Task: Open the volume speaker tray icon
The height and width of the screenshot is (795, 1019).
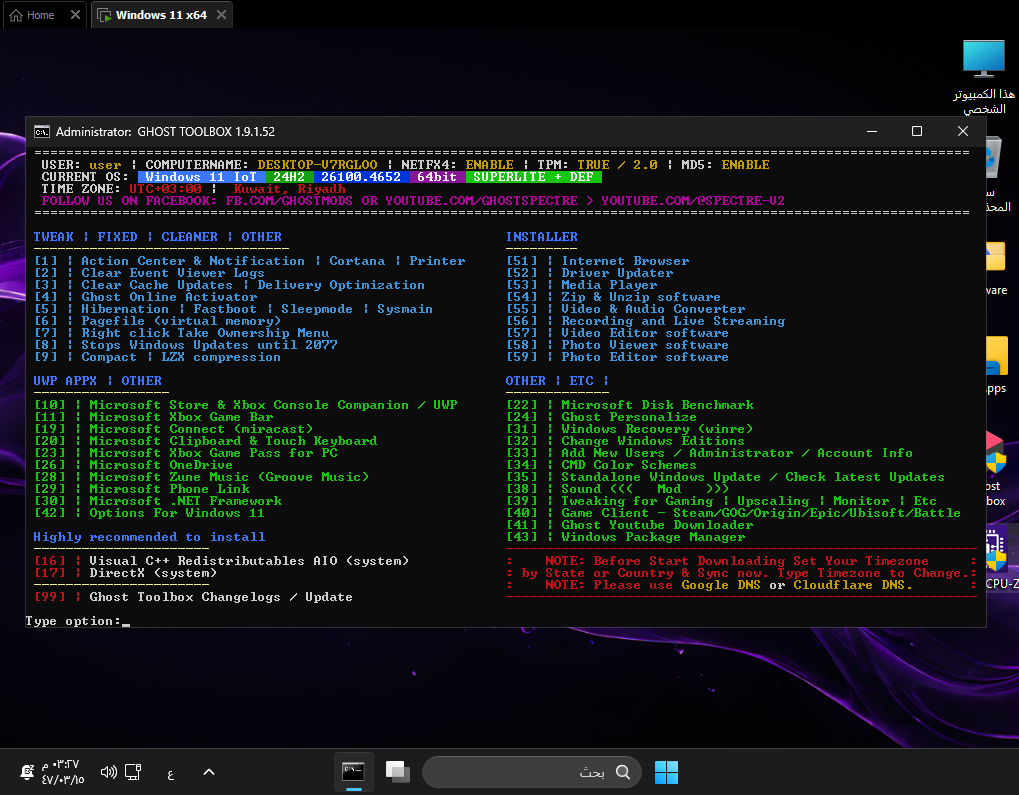Action: pyautogui.click(x=109, y=772)
